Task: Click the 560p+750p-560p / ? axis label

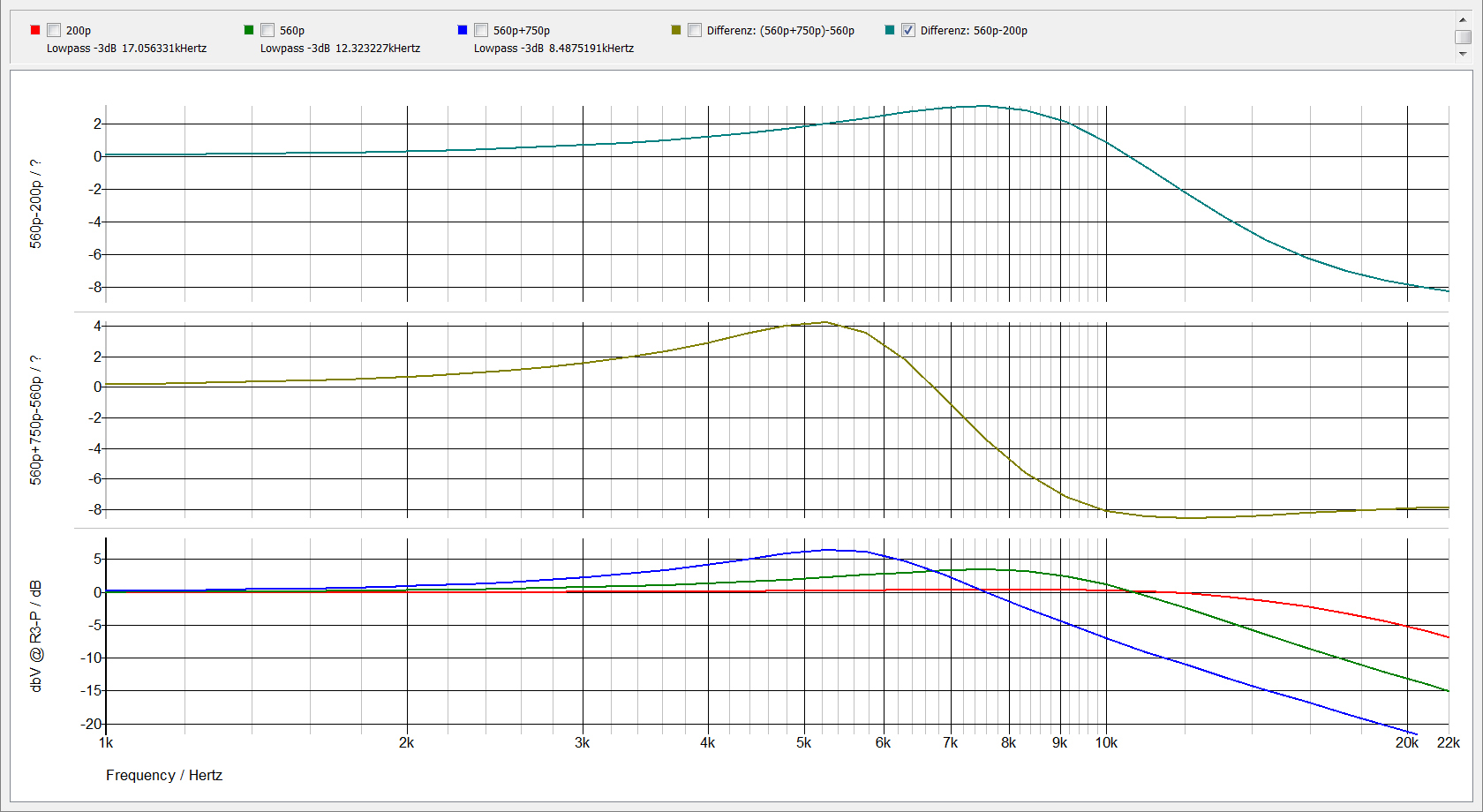Action: pyautogui.click(x=36, y=419)
